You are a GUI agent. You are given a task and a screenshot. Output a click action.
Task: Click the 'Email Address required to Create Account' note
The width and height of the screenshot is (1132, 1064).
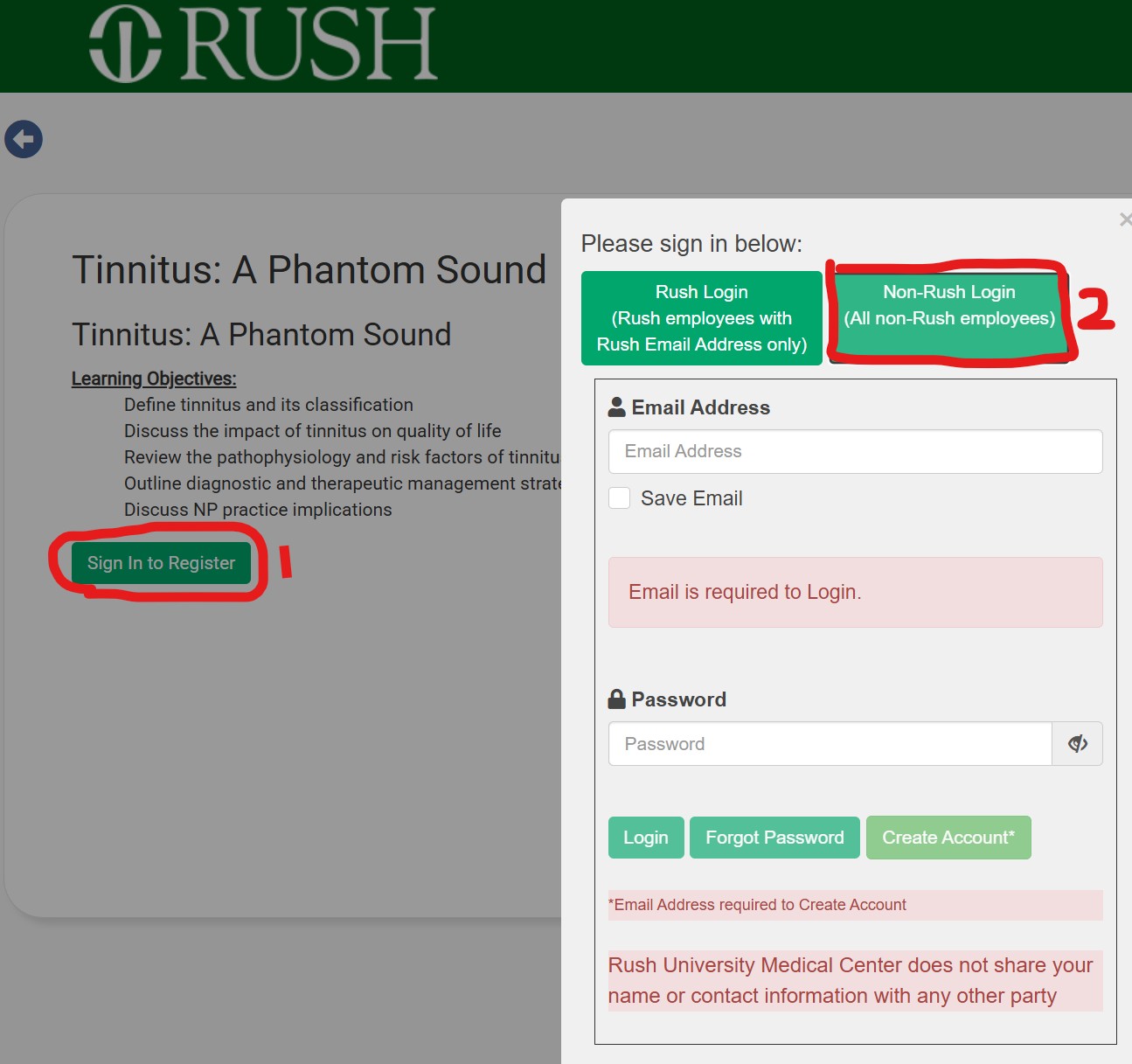pos(856,905)
